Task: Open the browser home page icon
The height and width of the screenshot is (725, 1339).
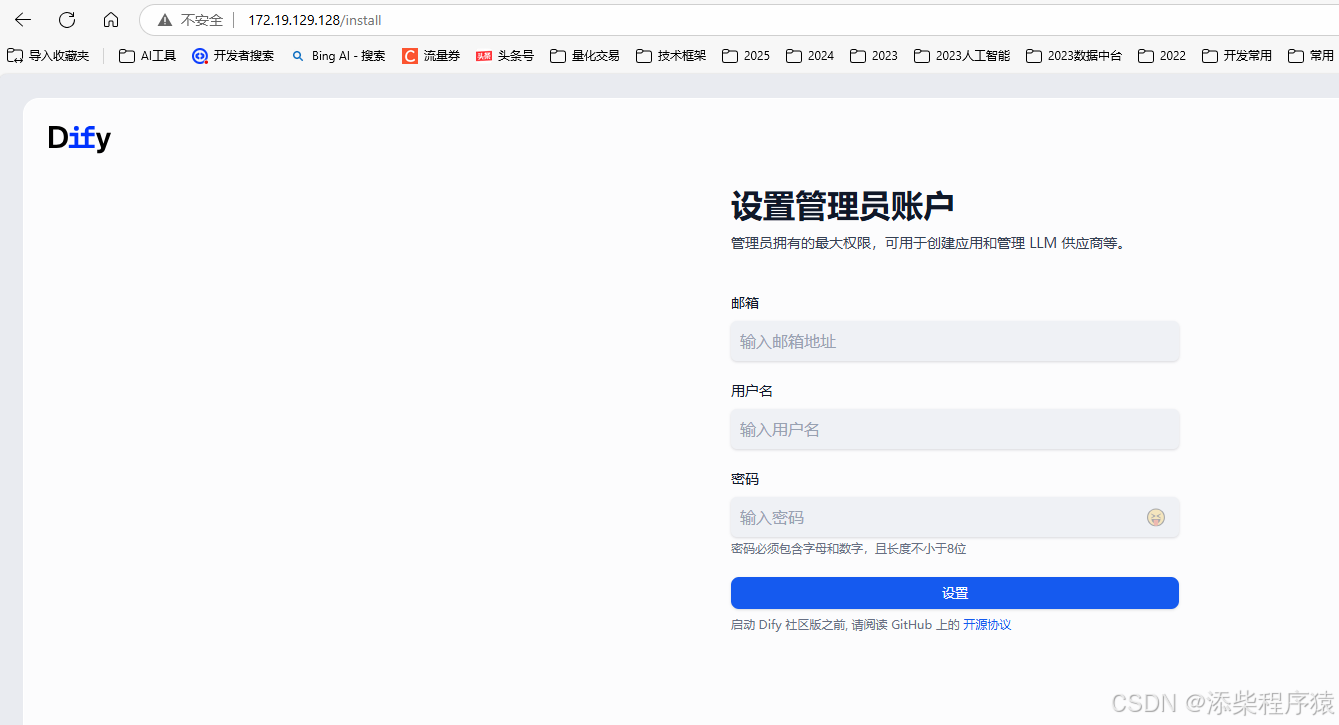Action: (111, 20)
